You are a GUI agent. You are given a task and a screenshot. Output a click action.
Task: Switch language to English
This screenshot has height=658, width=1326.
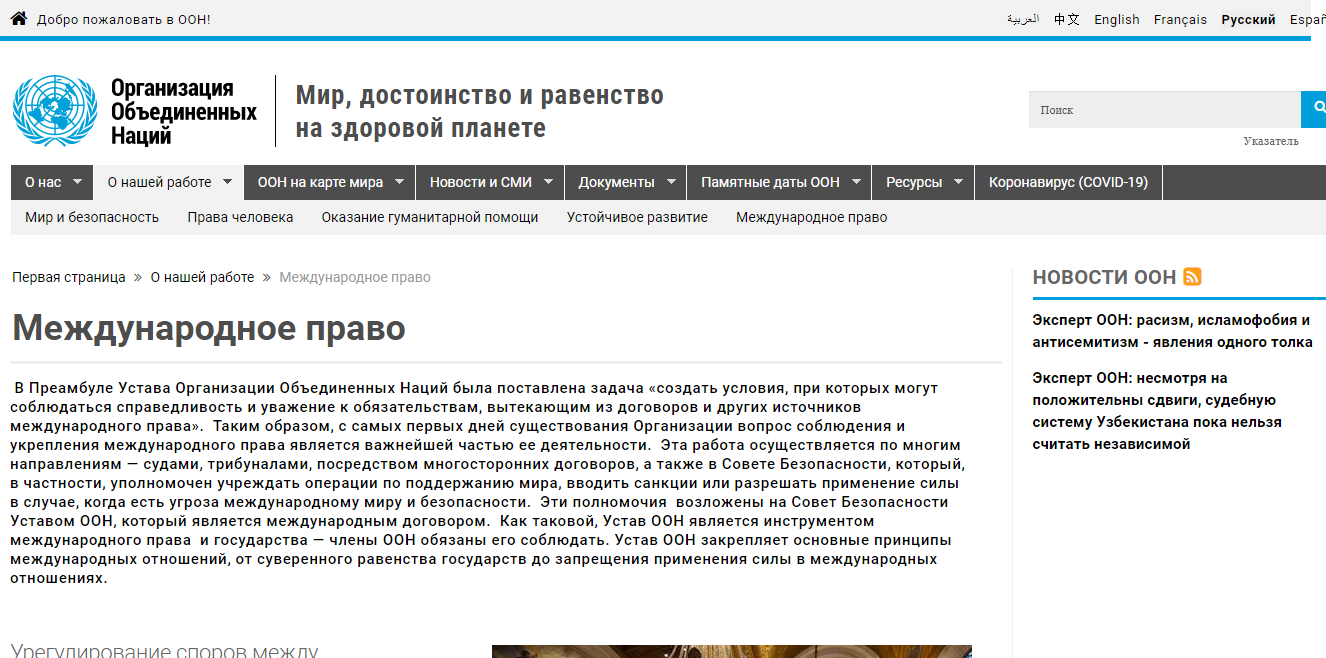[x=1116, y=19]
